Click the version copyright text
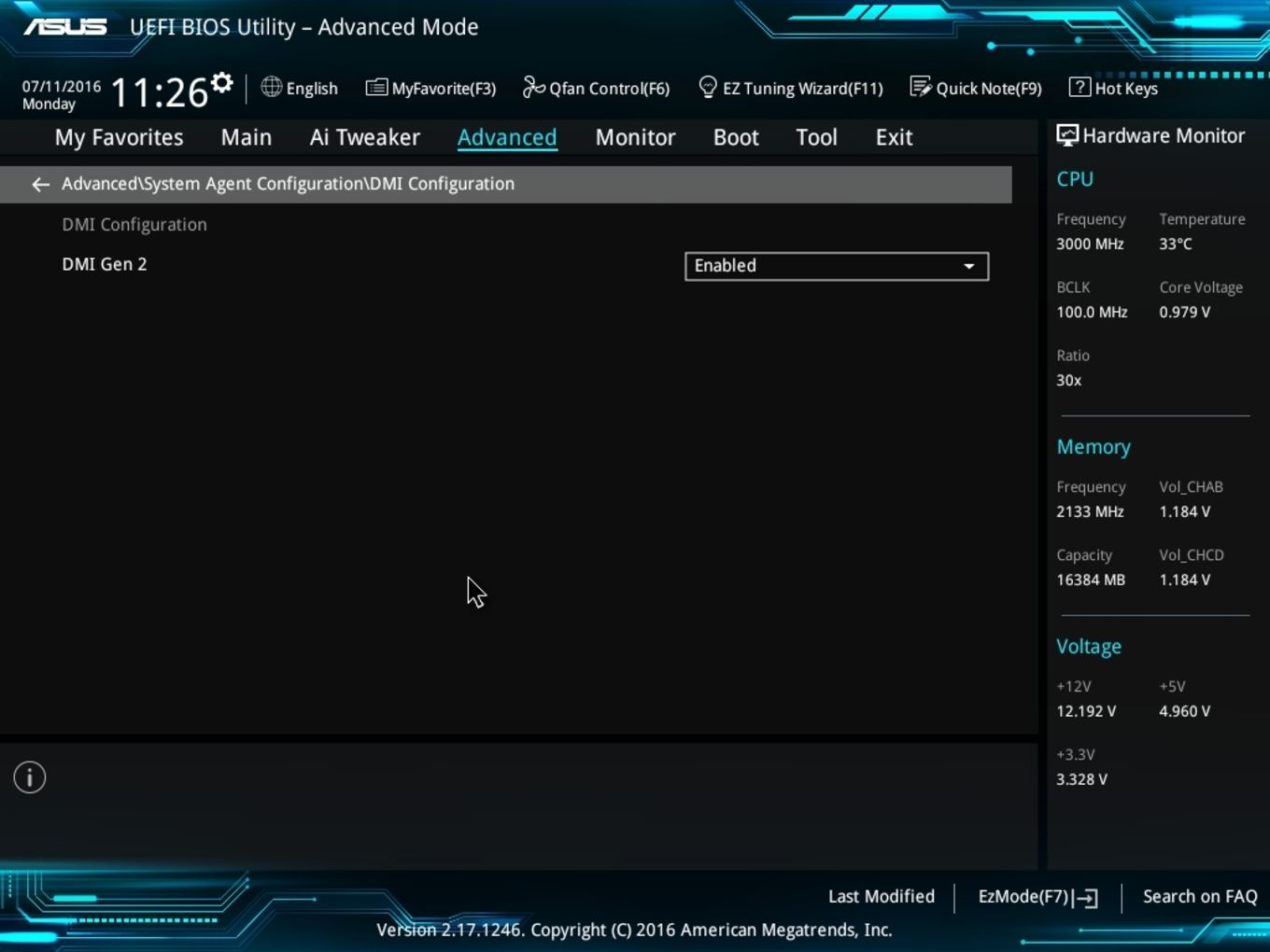The height and width of the screenshot is (952, 1270). point(634,930)
